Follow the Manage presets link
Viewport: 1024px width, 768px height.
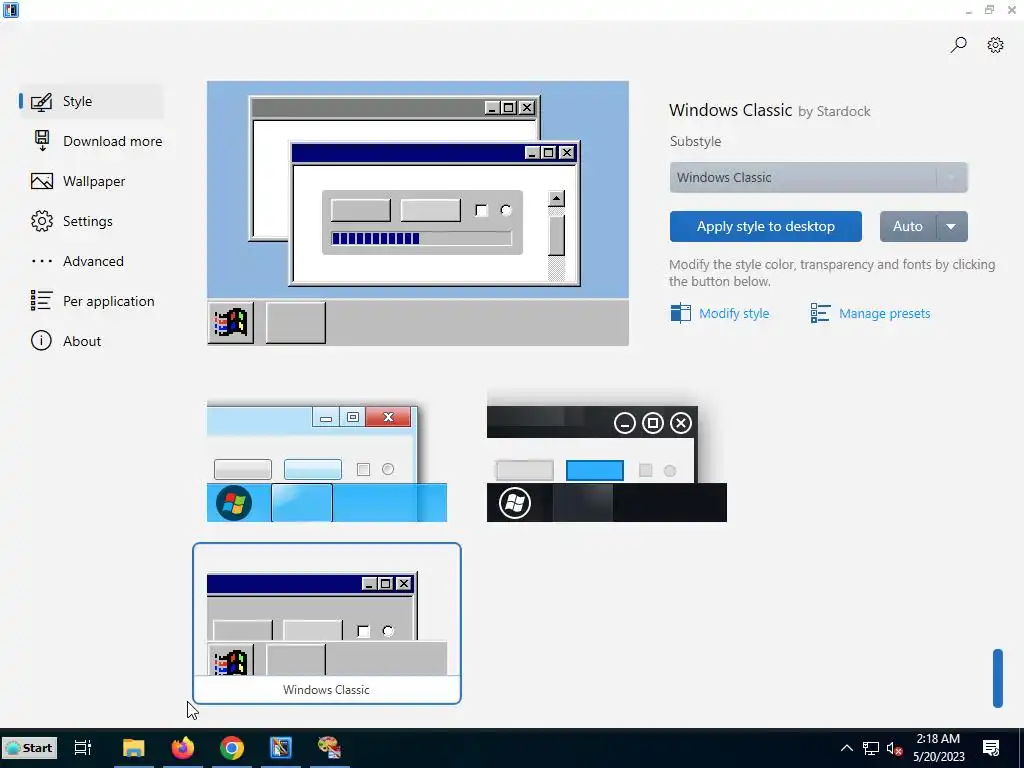(x=884, y=313)
